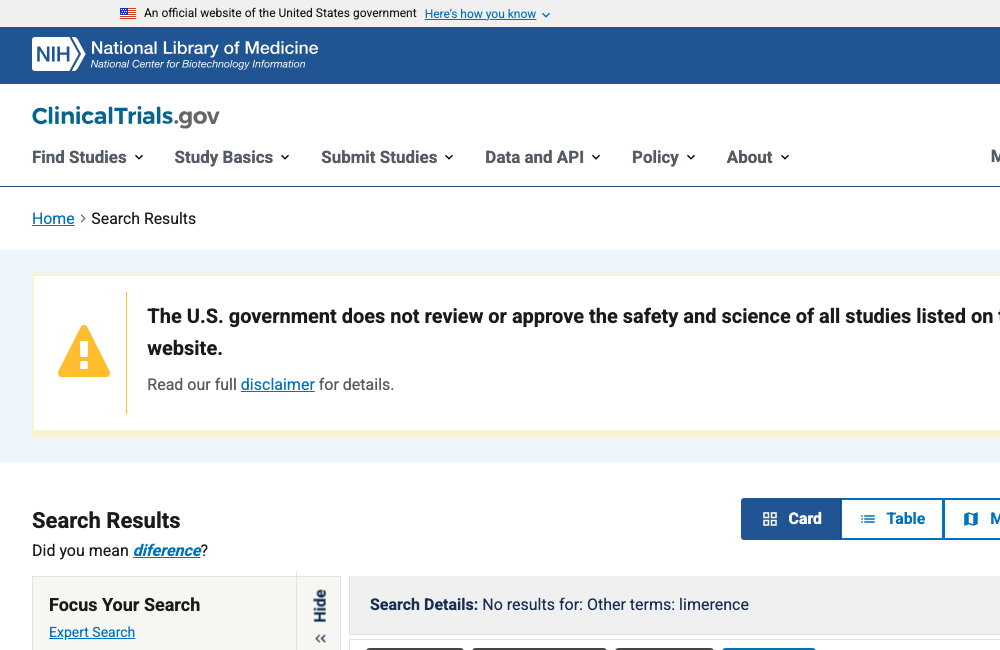
Task: Open the Find Studies menu
Action: [88, 158]
